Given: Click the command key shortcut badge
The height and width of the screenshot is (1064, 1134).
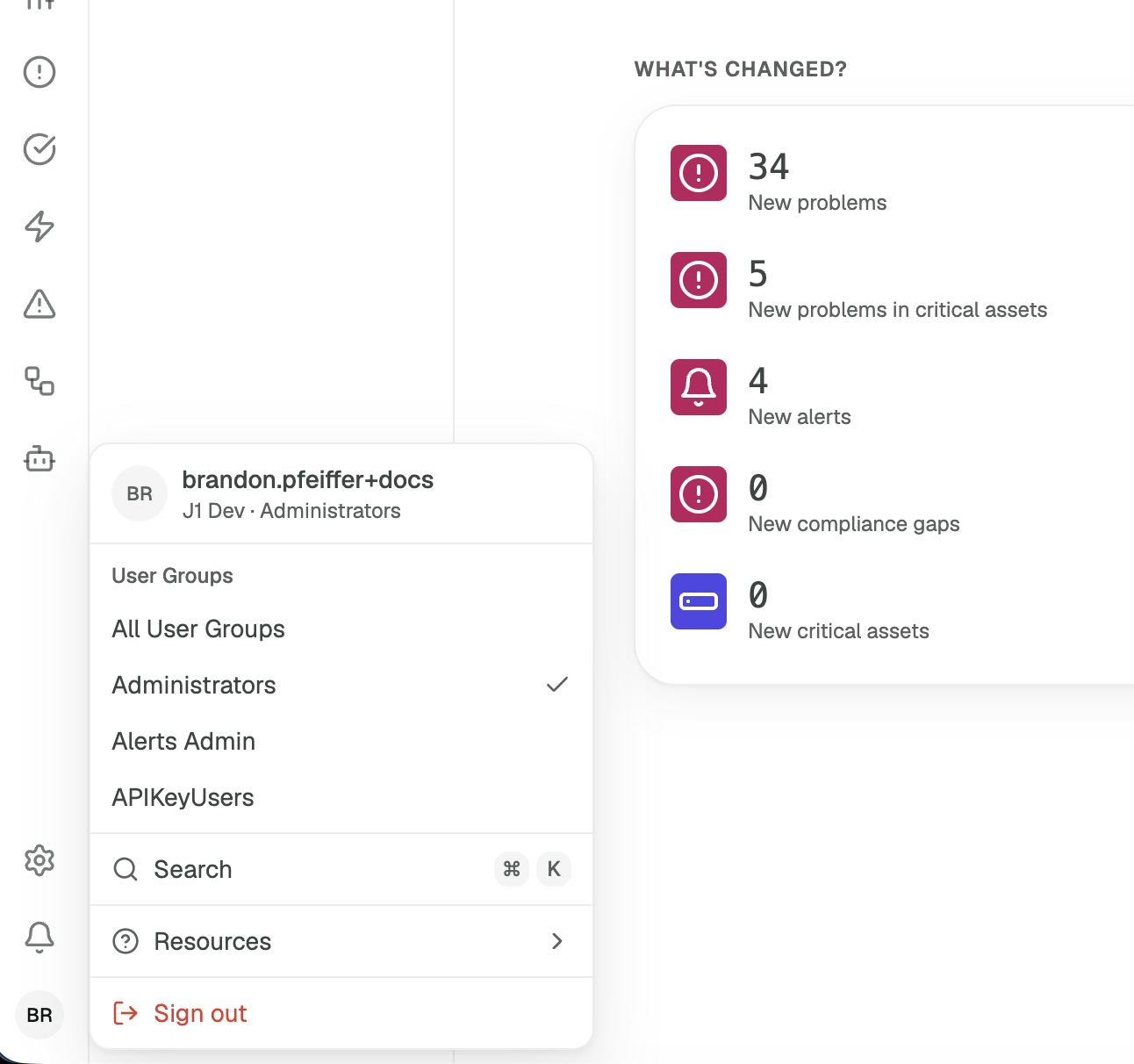Looking at the screenshot, I should 512,869.
